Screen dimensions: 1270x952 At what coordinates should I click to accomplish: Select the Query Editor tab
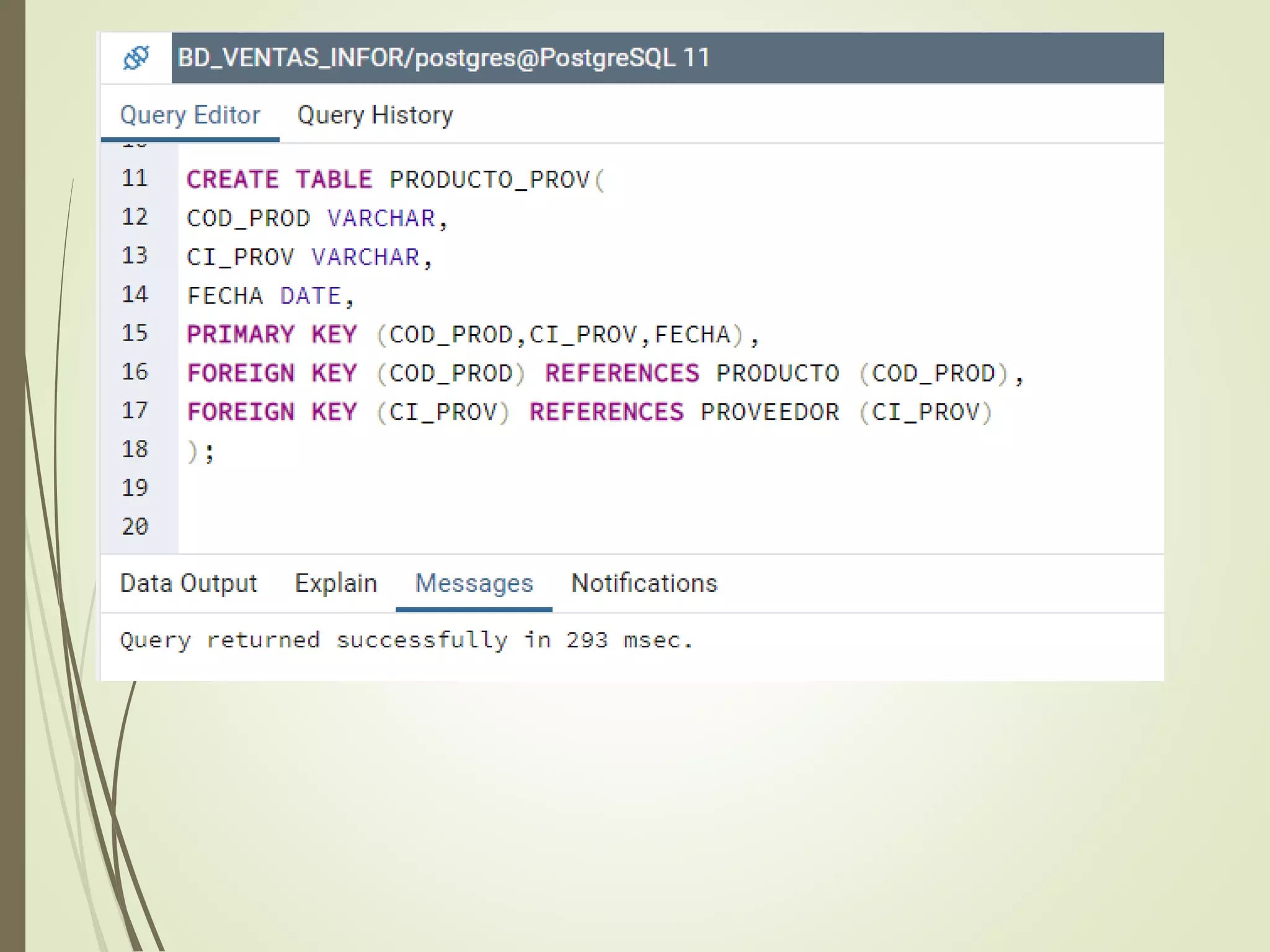[190, 115]
